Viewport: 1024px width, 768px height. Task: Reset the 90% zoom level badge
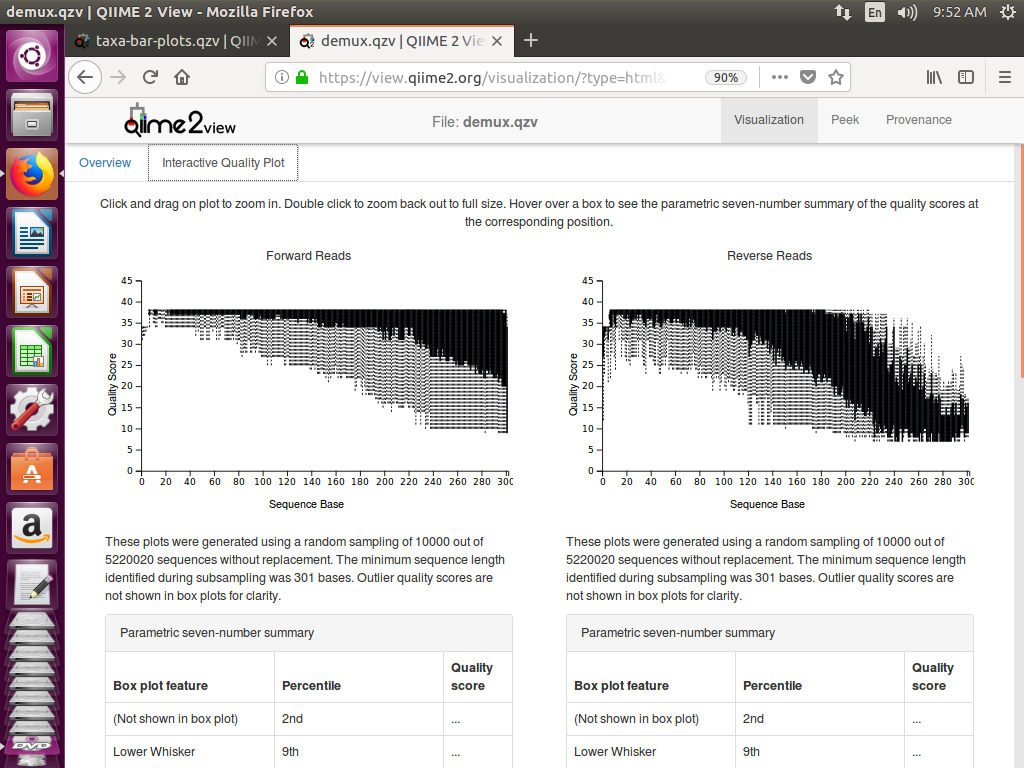726,77
